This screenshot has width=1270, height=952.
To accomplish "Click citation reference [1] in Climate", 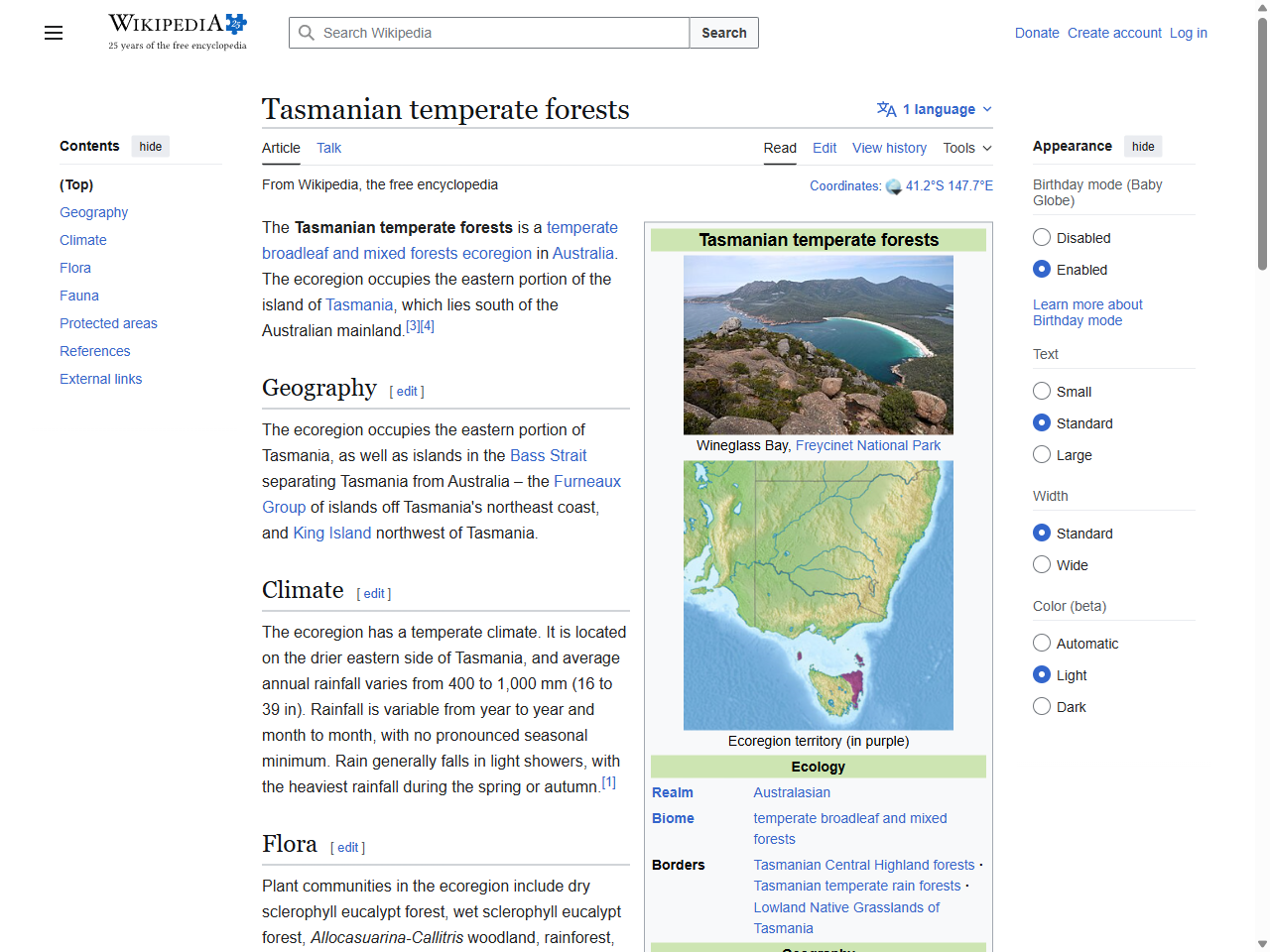I will [609, 782].
